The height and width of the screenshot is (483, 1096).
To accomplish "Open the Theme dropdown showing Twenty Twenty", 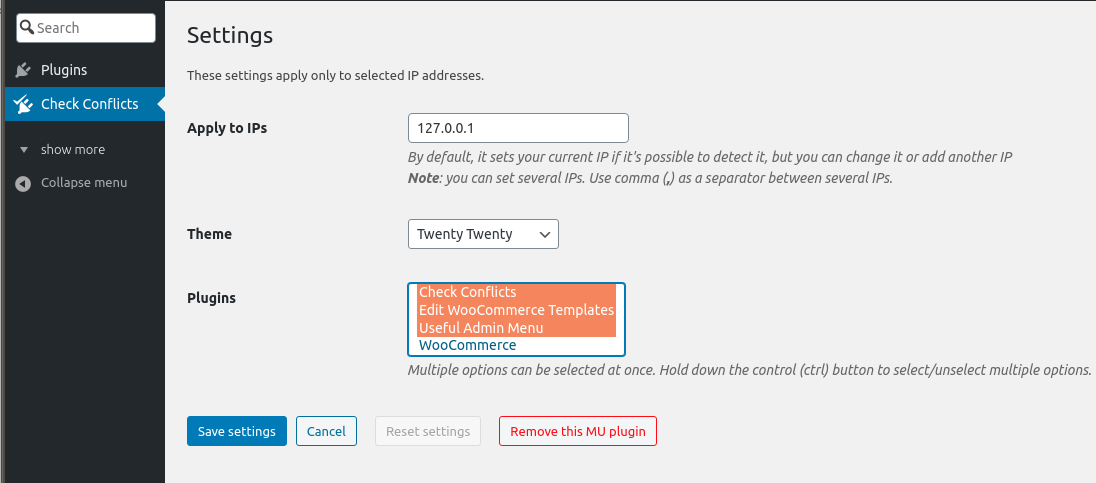I will click(483, 234).
